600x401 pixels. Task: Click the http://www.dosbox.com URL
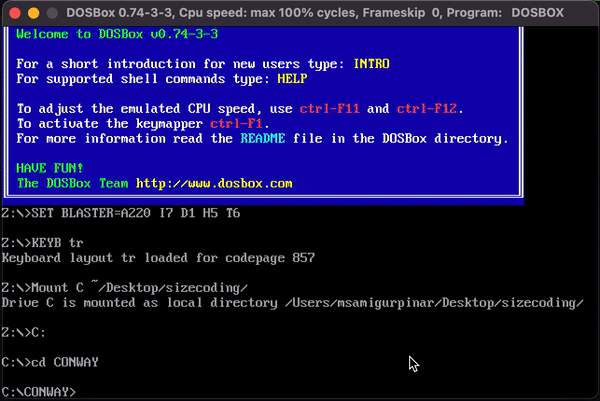(214, 183)
